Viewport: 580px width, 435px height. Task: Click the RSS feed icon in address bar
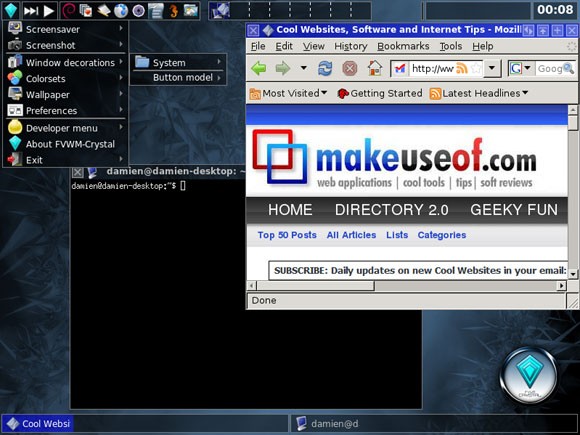pos(462,68)
